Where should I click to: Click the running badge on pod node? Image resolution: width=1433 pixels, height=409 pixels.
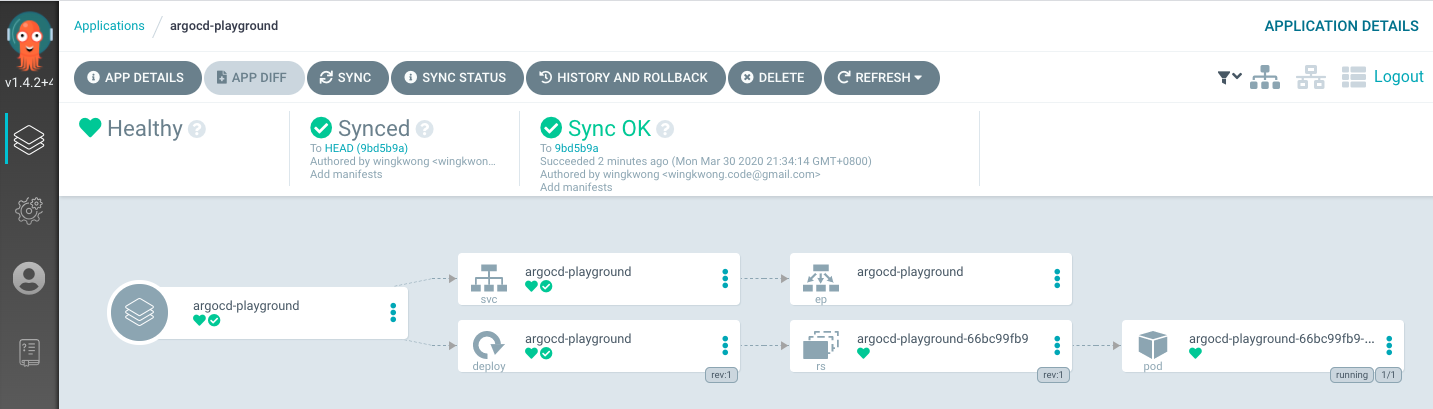1350,375
